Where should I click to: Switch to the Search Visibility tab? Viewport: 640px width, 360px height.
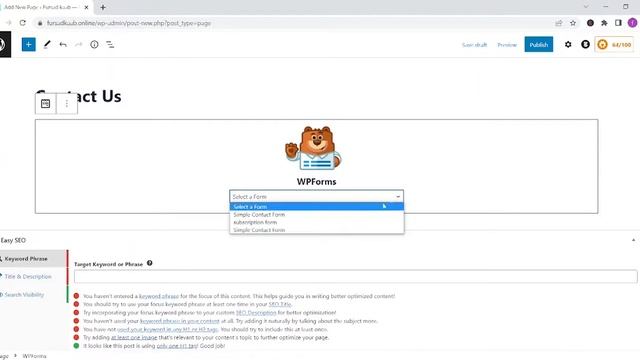pyautogui.click(x=33, y=295)
